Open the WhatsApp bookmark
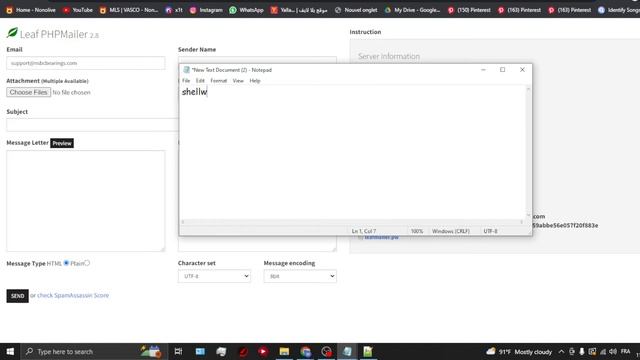The height and width of the screenshot is (360, 640). pos(247,10)
